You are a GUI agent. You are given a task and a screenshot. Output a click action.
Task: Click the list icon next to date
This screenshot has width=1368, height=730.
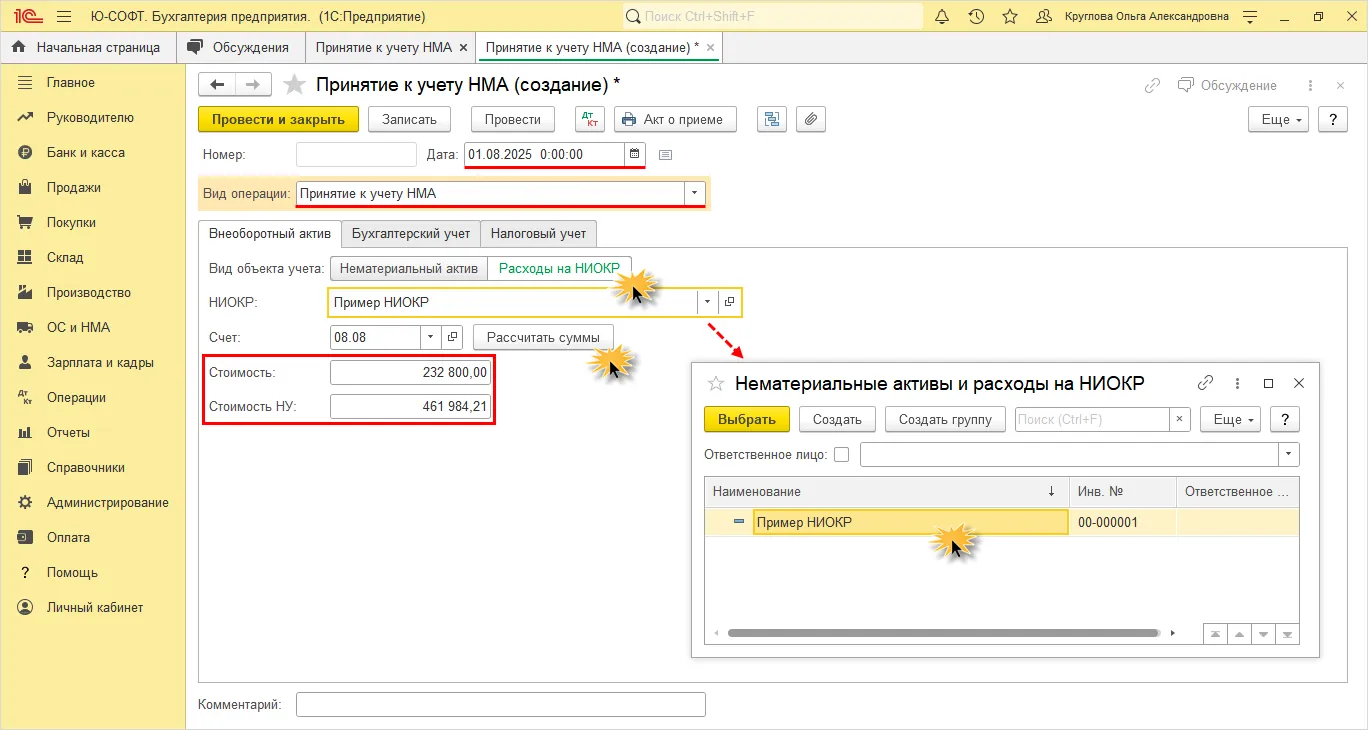666,154
